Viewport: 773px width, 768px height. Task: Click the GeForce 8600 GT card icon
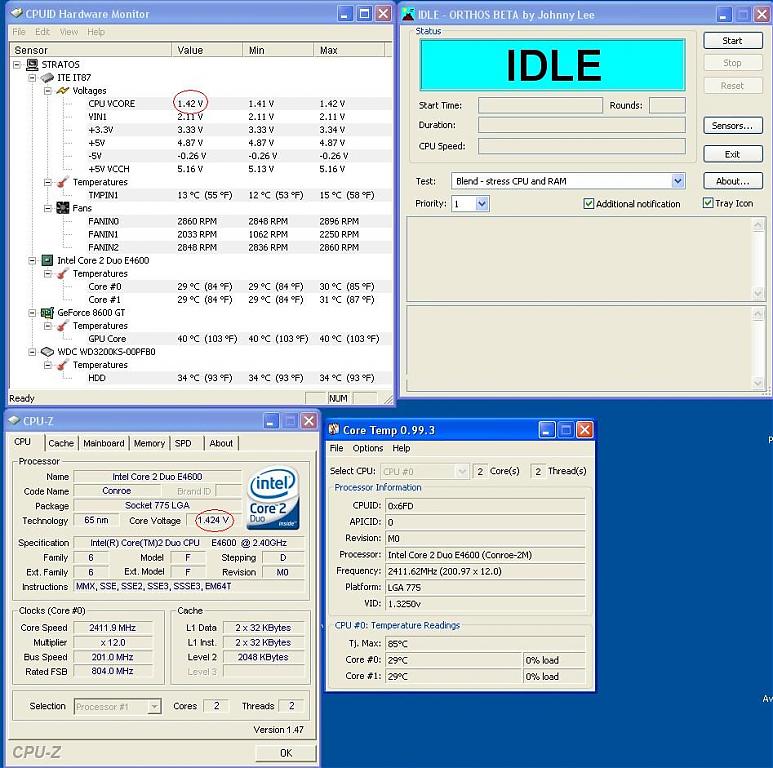click(47, 313)
